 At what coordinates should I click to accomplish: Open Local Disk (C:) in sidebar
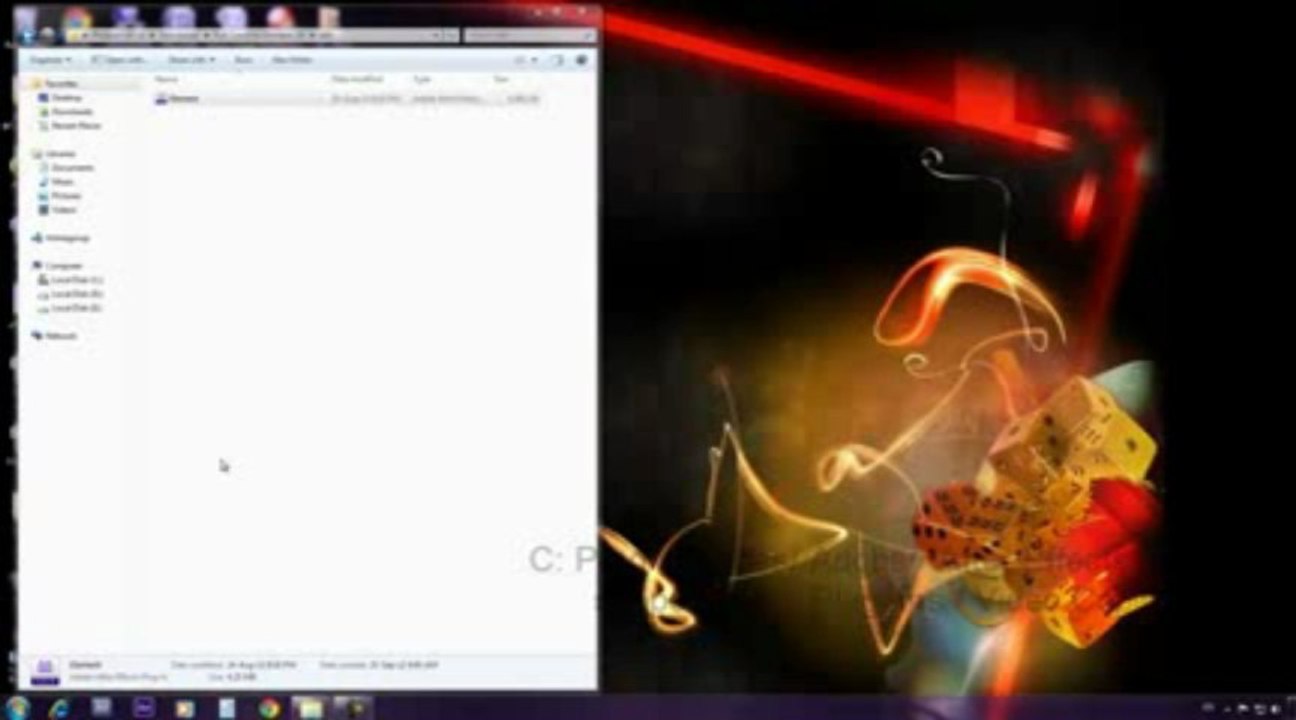(76, 280)
